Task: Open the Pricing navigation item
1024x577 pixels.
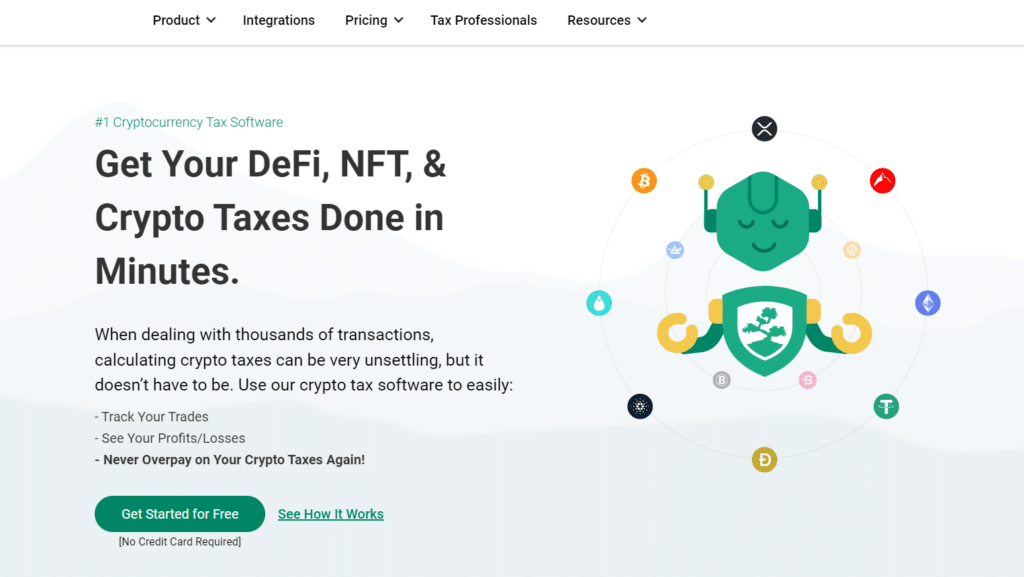Action: click(x=366, y=20)
